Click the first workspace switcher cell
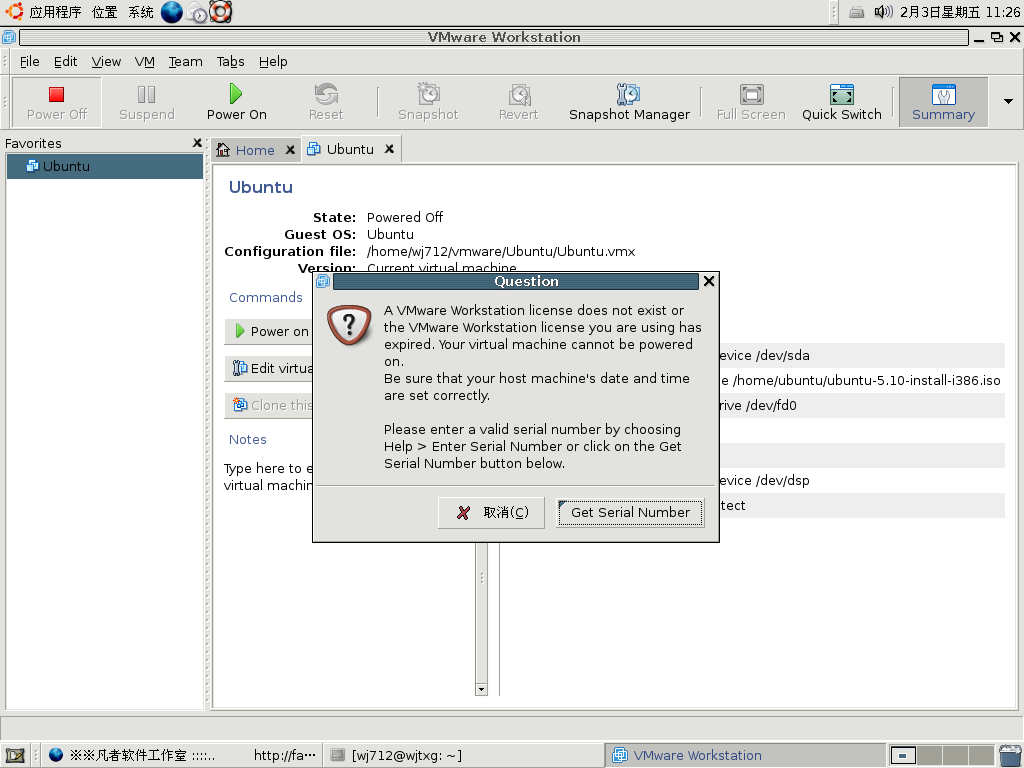Image resolution: width=1024 pixels, height=768 pixels. pyautogui.click(x=903, y=756)
